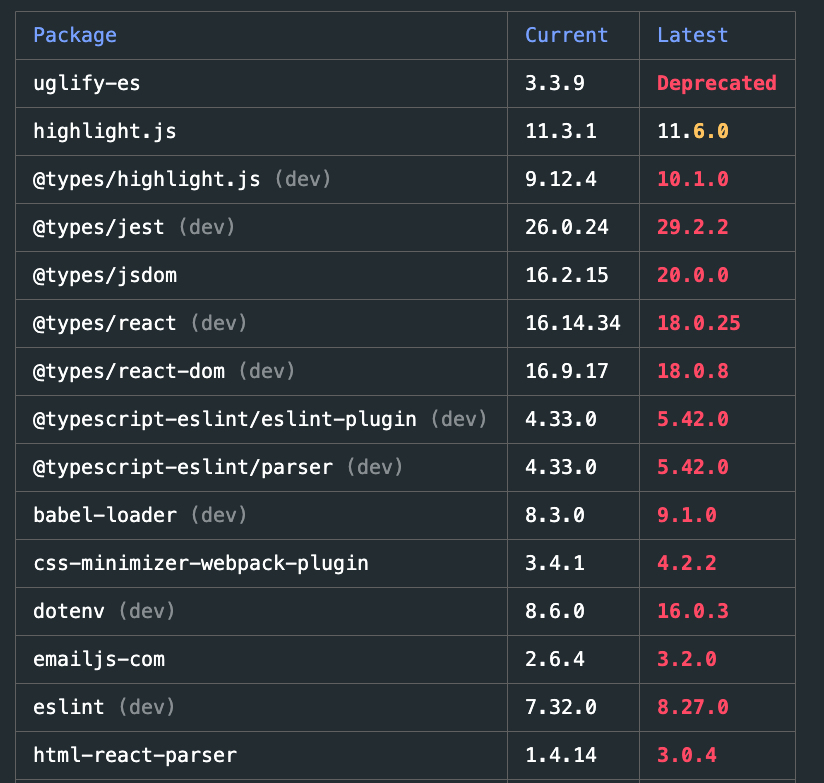Click latest version 18.0.8
The width and height of the screenshot is (824, 783).
[693, 371]
